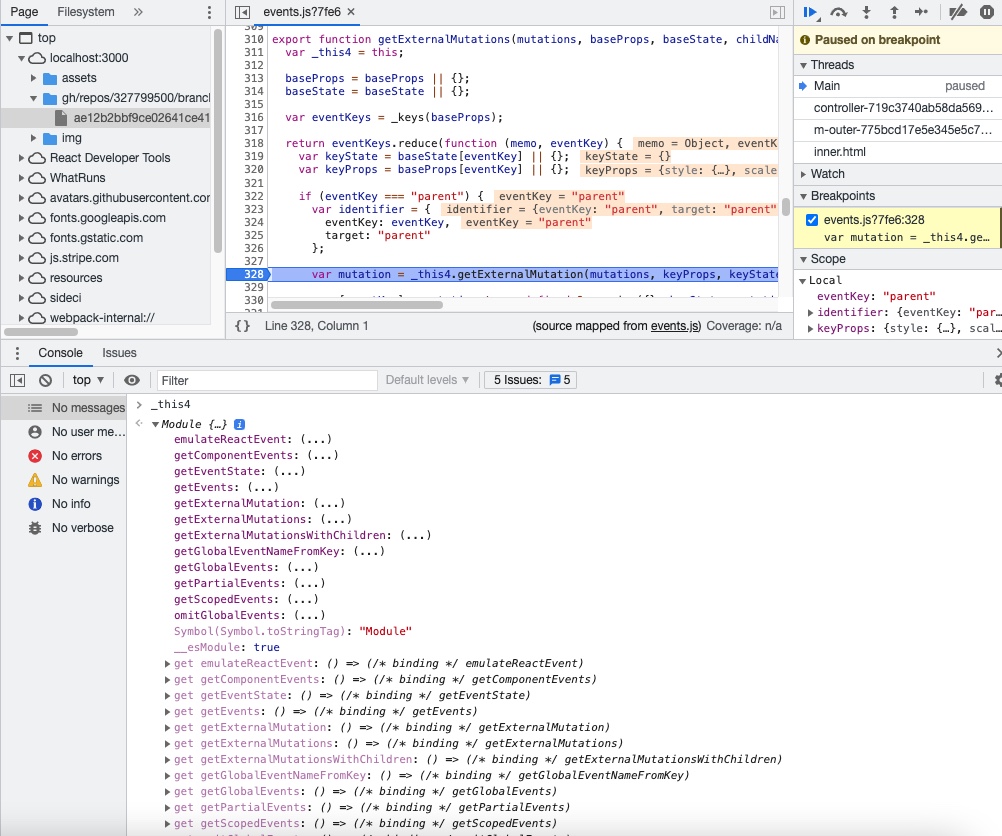This screenshot has width=1002, height=836.
Task: Step over next function call
Action: tap(838, 12)
